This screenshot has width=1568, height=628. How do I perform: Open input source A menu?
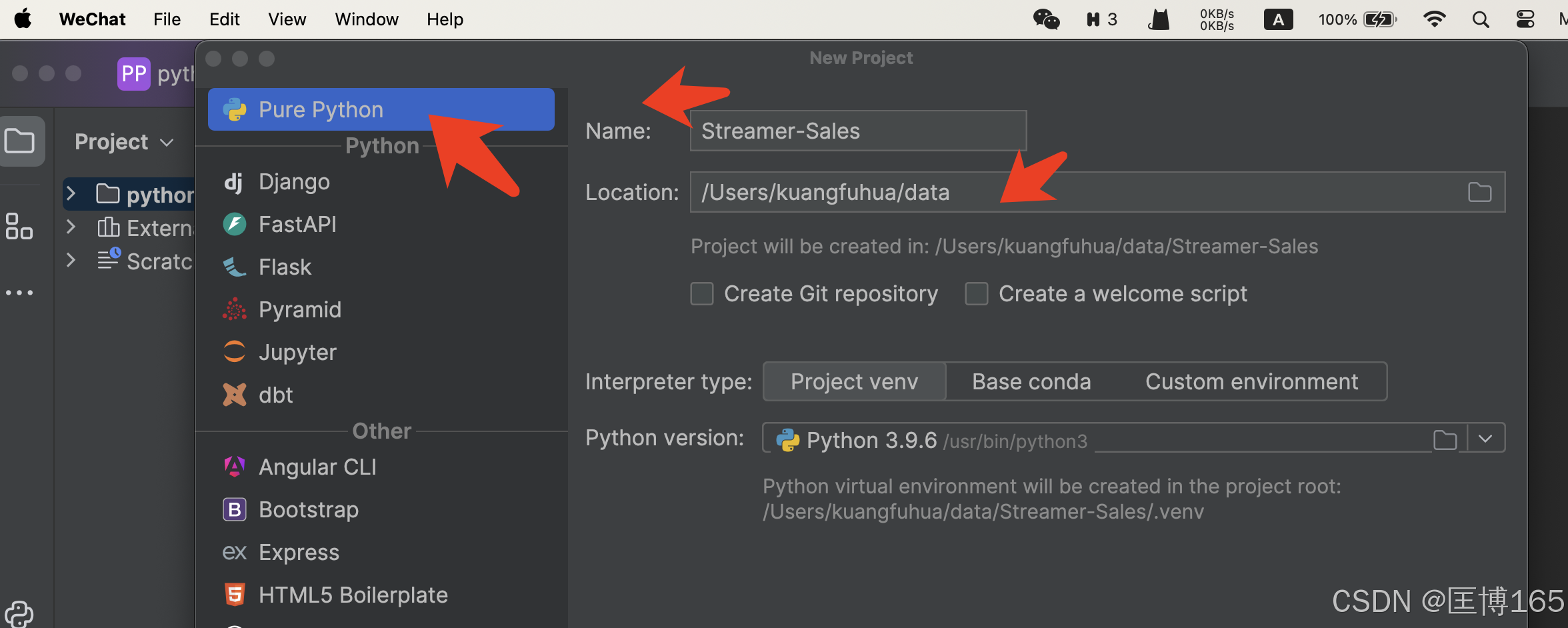coord(1278,19)
